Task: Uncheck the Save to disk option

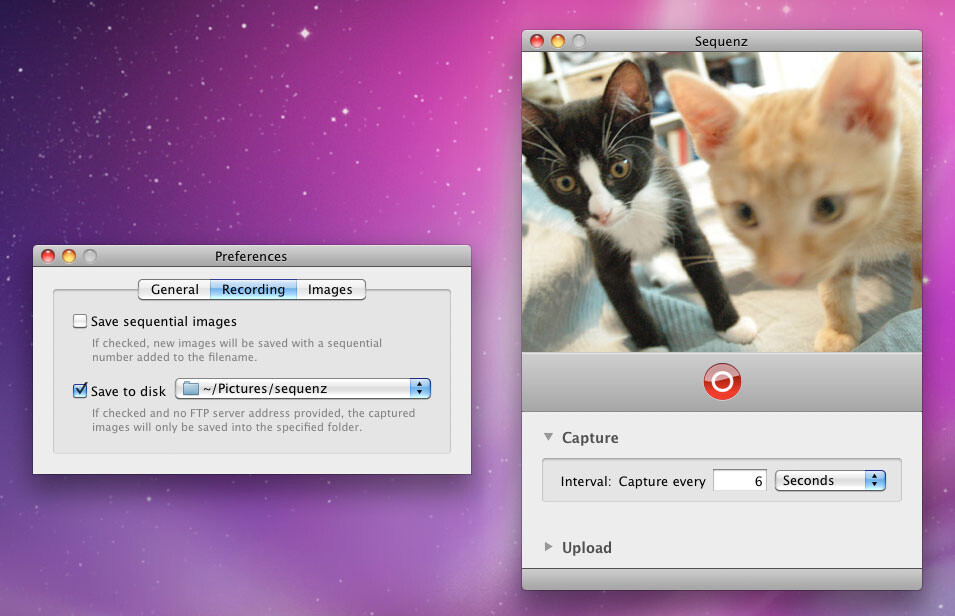Action: point(80,390)
